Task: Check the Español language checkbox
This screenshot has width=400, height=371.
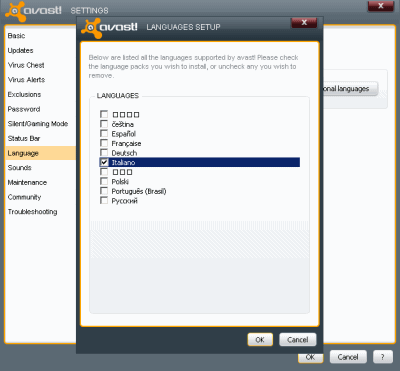Action: [104, 134]
